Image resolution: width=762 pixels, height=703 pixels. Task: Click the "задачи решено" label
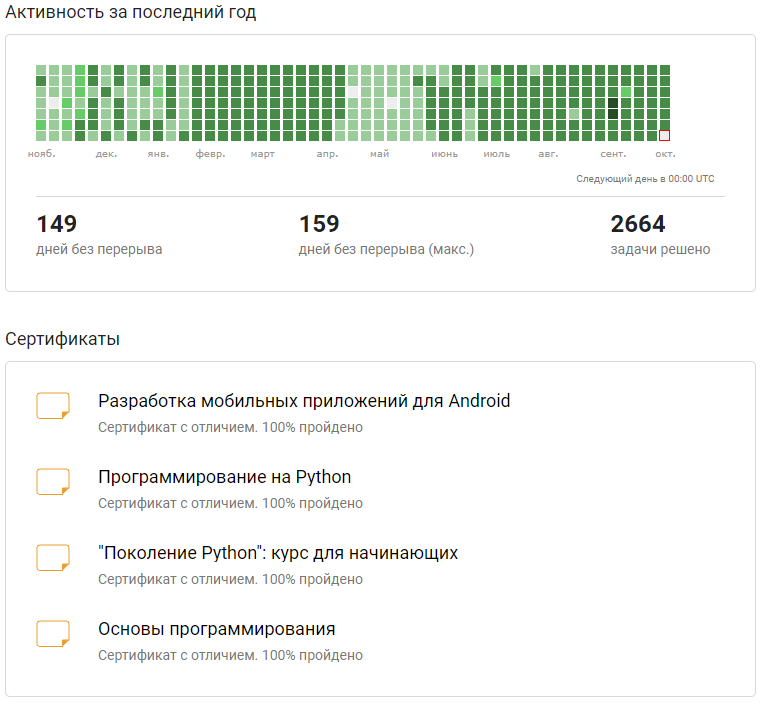pyautogui.click(x=660, y=249)
